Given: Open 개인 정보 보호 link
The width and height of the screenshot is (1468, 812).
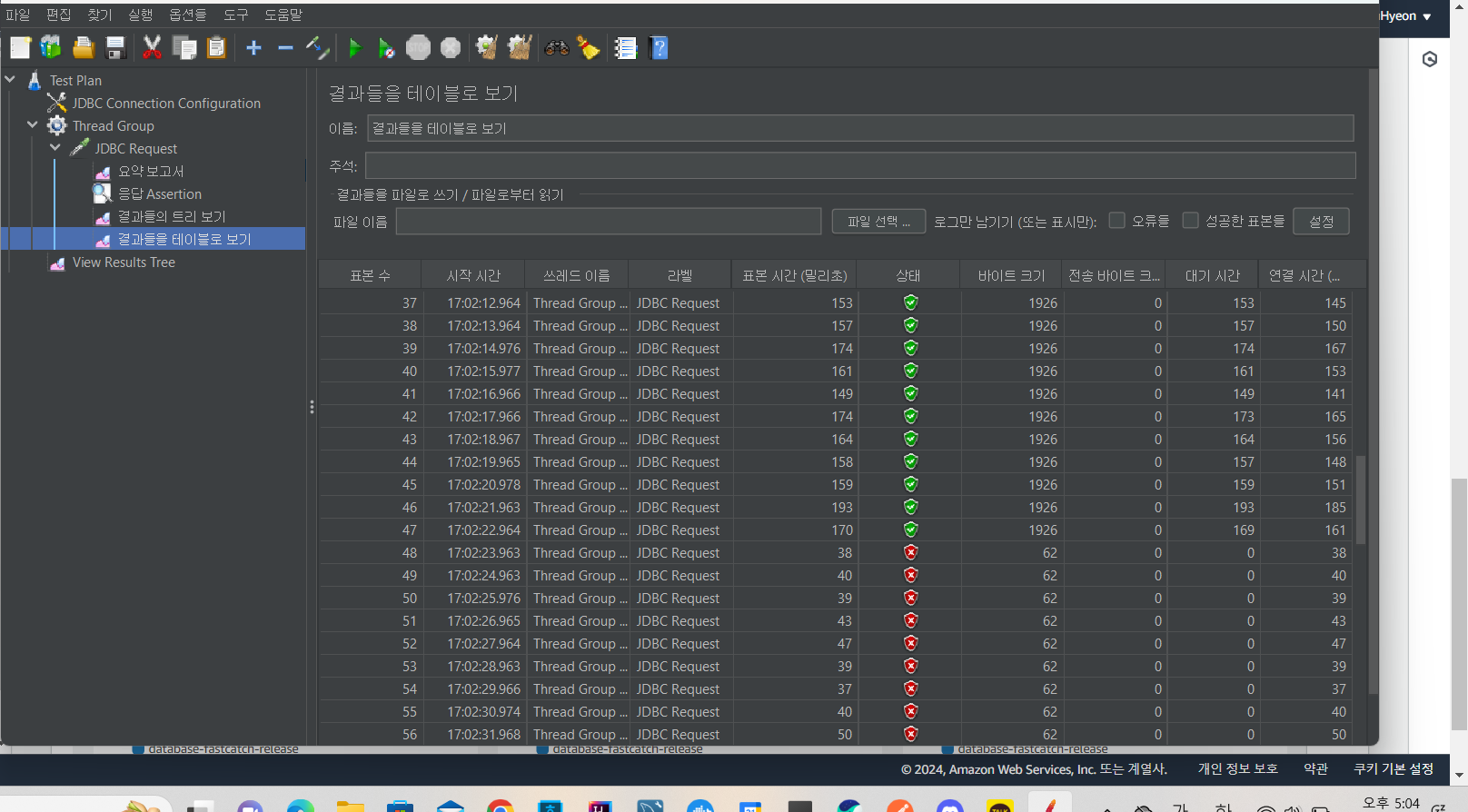Looking at the screenshot, I should [1237, 768].
